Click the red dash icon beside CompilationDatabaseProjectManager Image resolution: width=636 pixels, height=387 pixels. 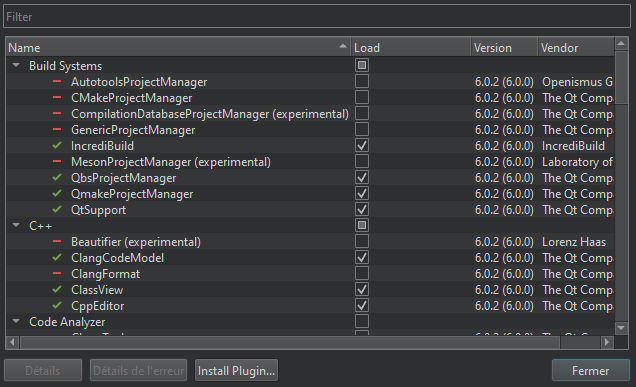(57, 114)
